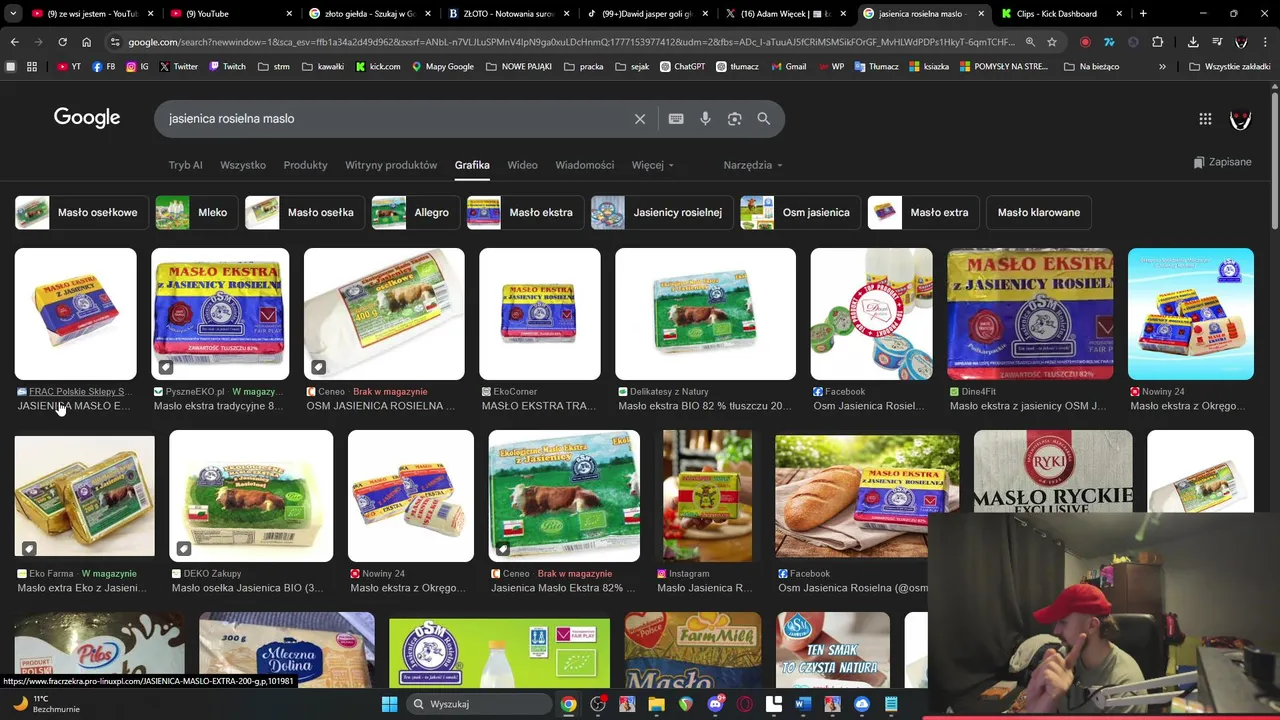
Task: Open the ChatGPT bookmark
Action: coord(682,66)
